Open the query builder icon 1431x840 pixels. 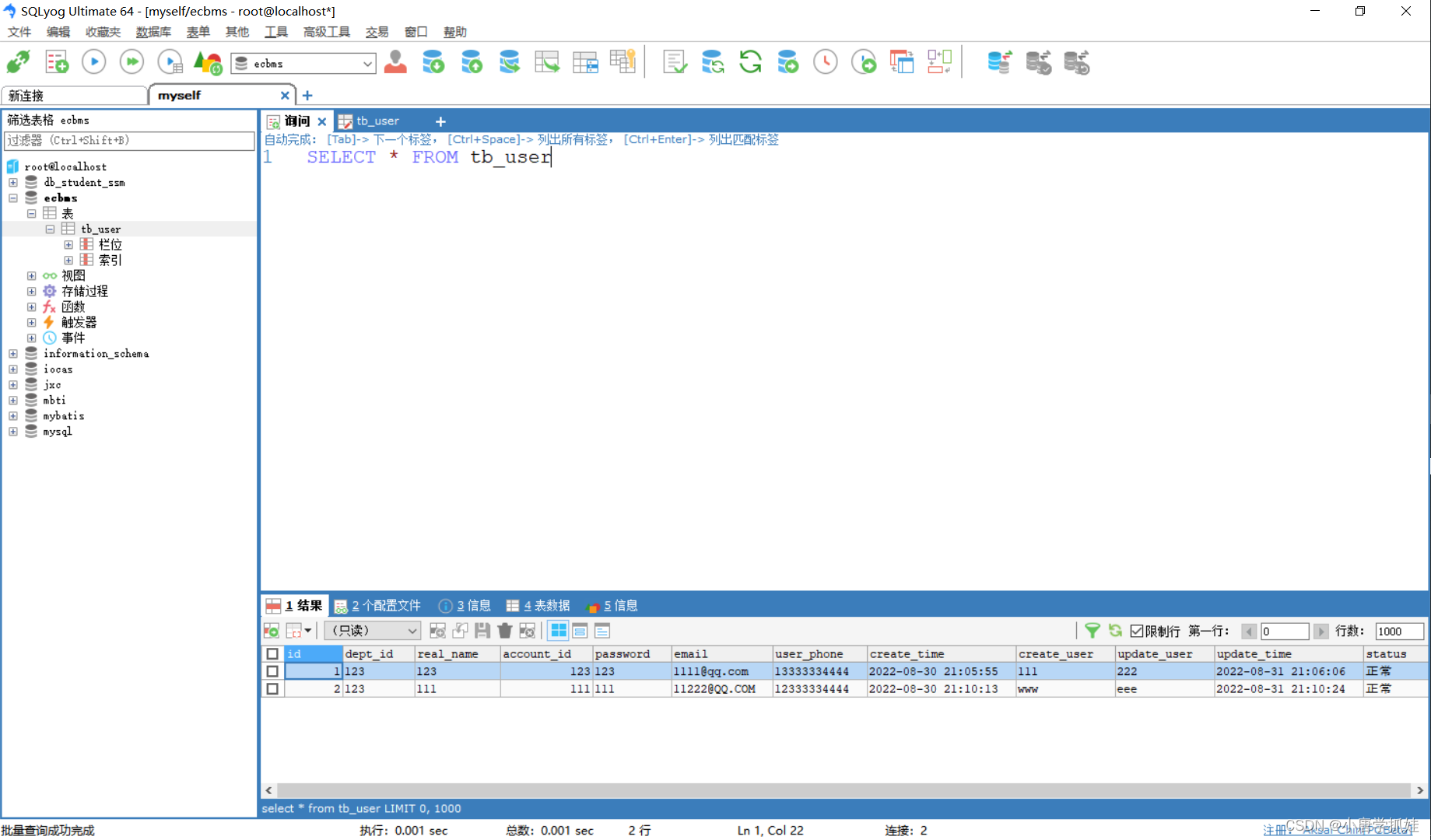pos(902,62)
